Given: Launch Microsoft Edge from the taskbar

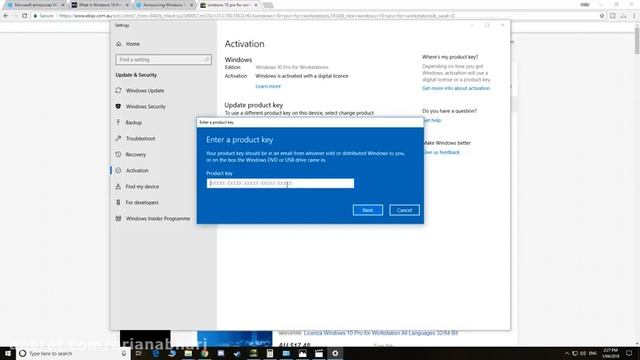Looking at the screenshot, I should (x=156, y=353).
